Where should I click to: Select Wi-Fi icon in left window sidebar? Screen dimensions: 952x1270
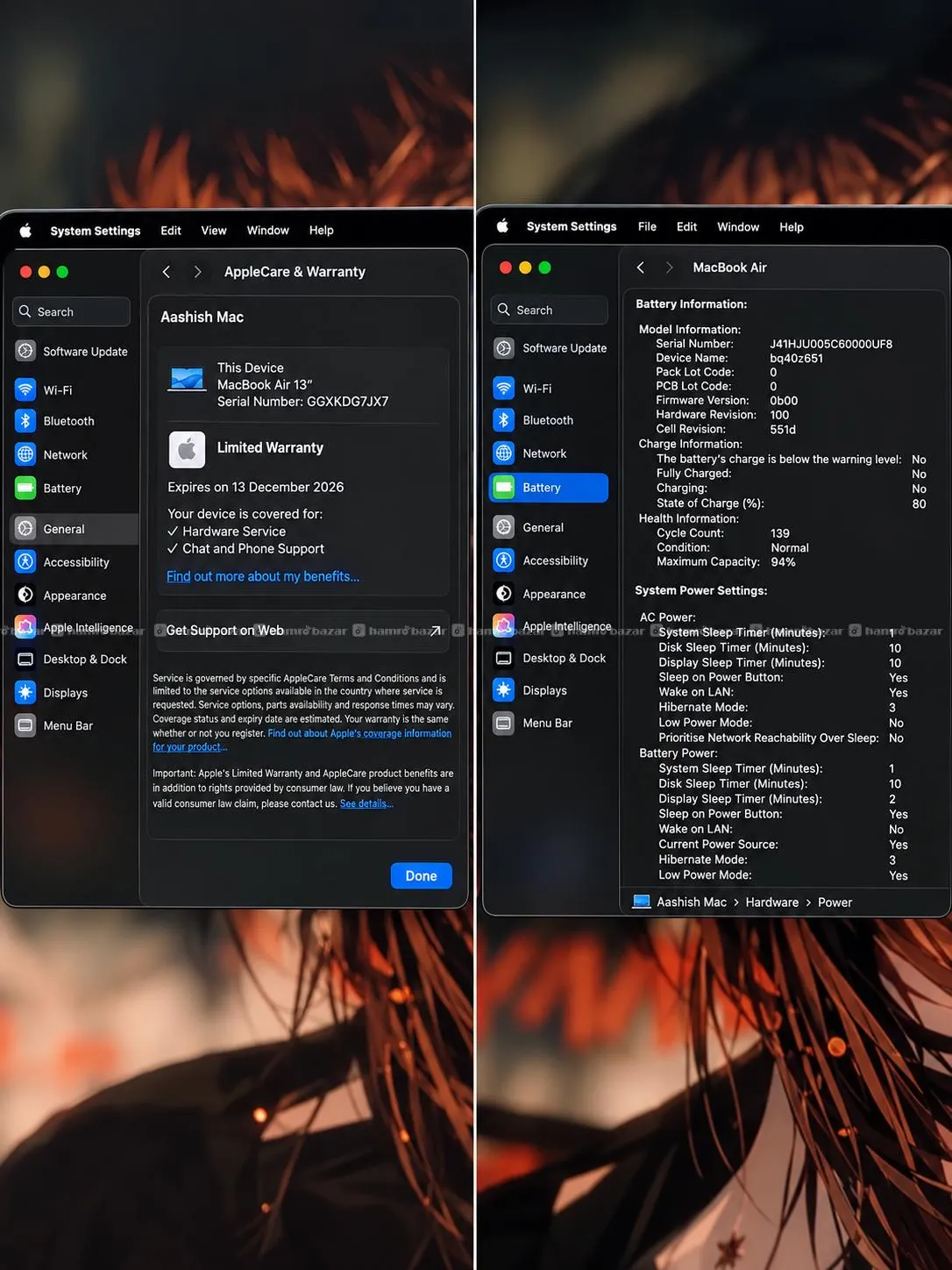pyautogui.click(x=25, y=389)
